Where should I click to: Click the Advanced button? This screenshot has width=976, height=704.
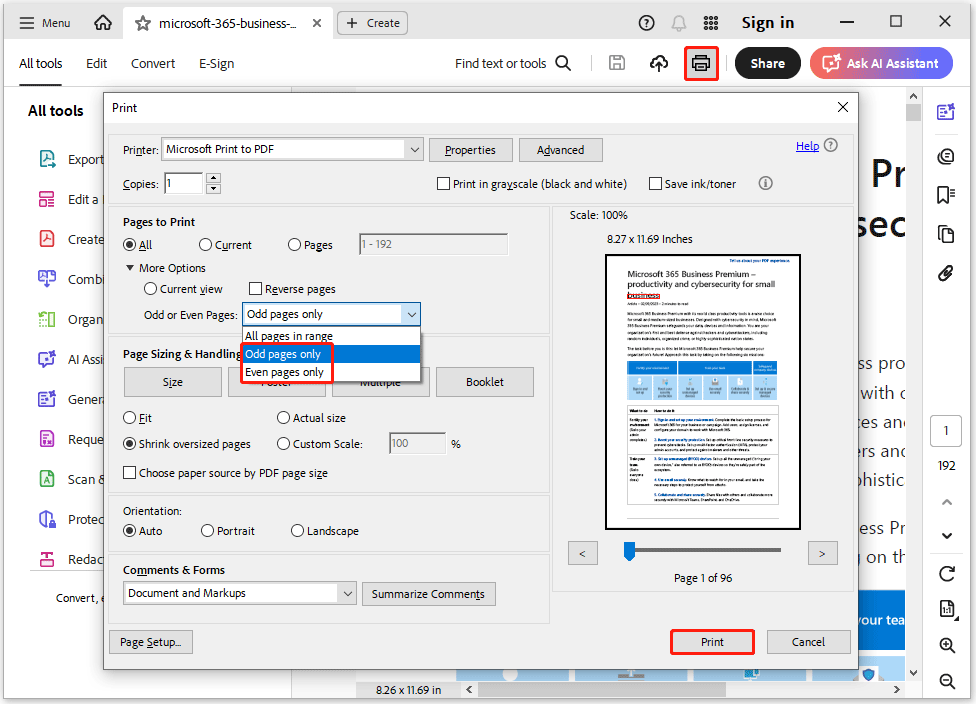pos(561,150)
